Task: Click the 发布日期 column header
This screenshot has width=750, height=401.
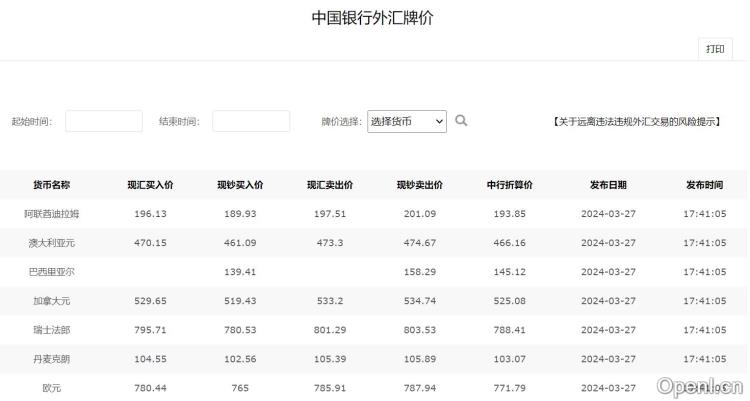Action: tap(608, 185)
